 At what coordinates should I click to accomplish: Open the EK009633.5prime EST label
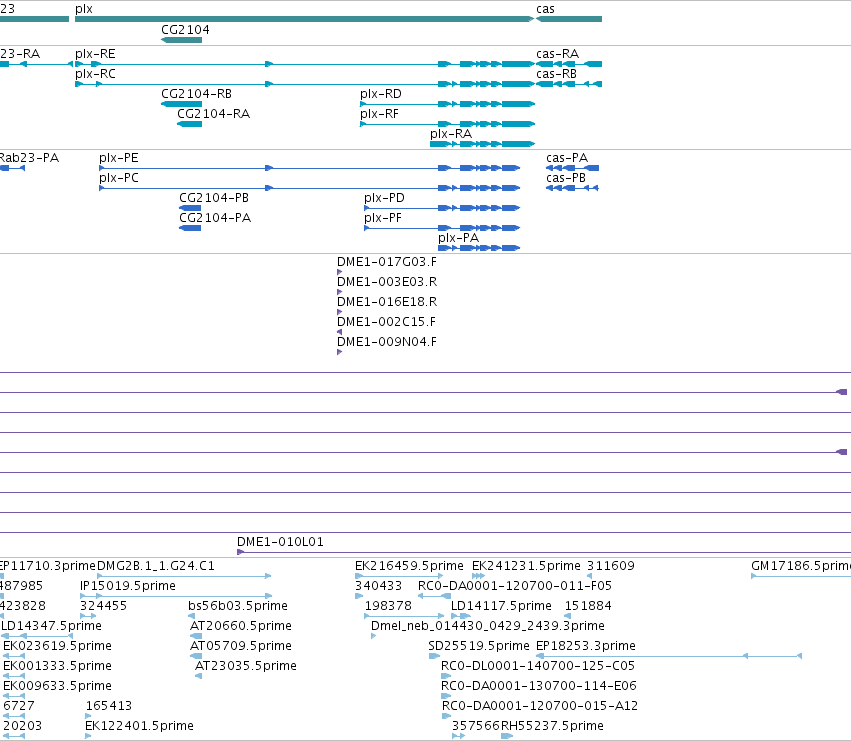pos(58,687)
